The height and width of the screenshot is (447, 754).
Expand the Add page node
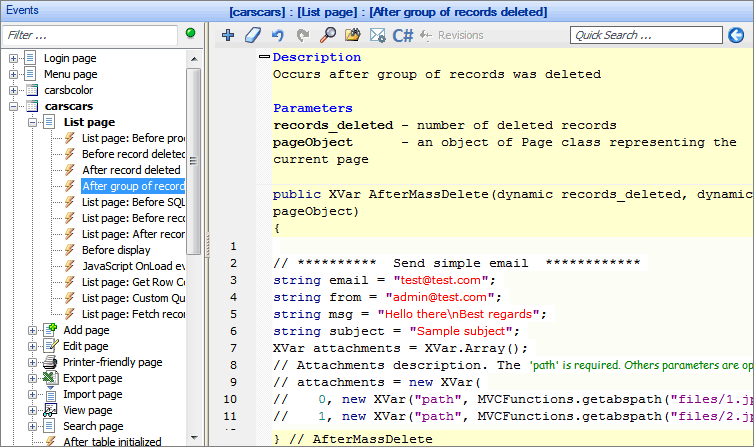click(x=33, y=330)
